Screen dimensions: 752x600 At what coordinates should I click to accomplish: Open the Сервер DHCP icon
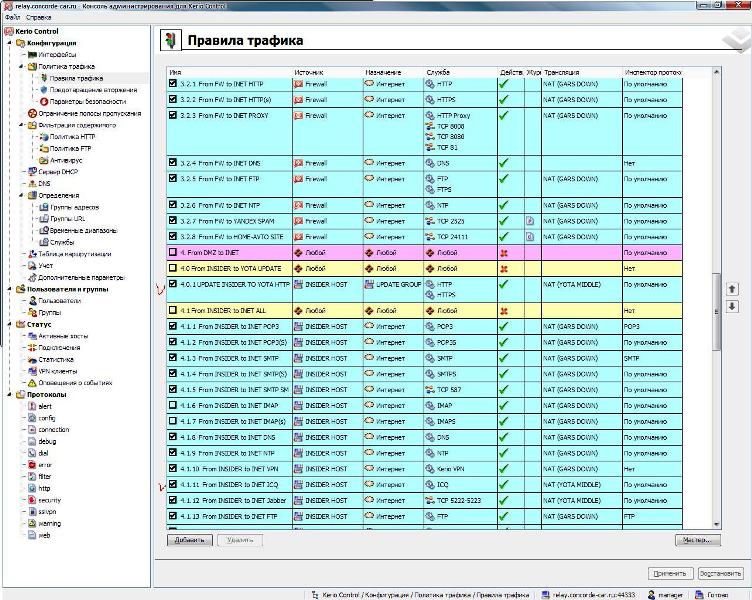click(x=32, y=172)
